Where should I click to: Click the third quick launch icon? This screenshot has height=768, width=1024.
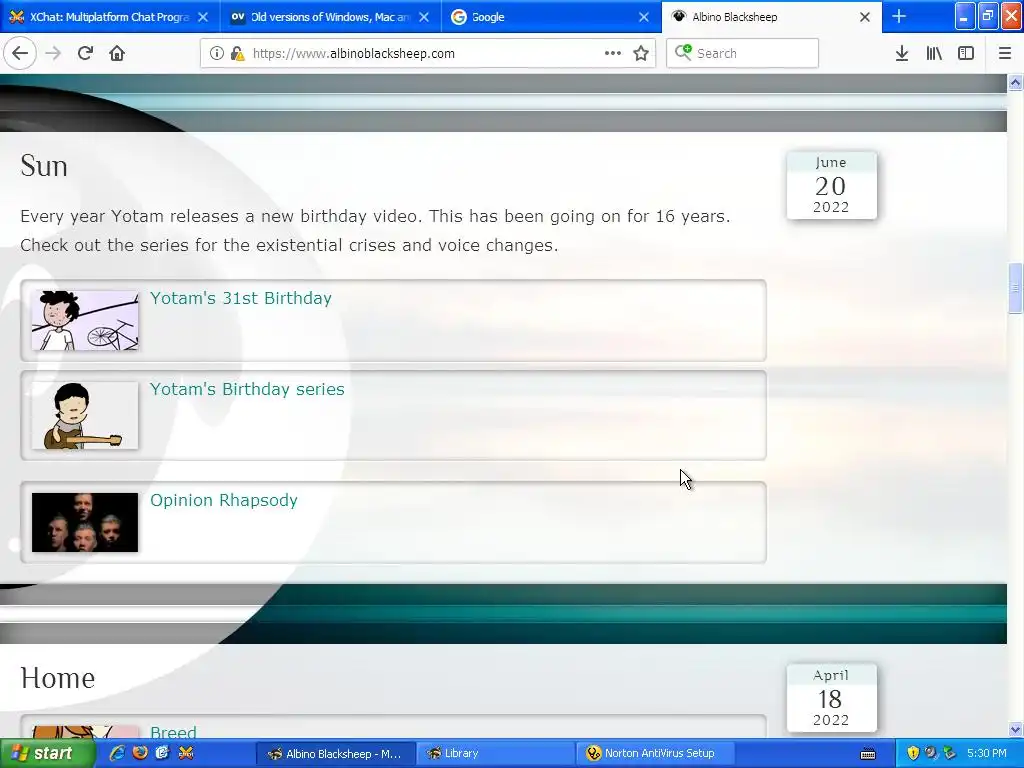pyautogui.click(x=163, y=753)
